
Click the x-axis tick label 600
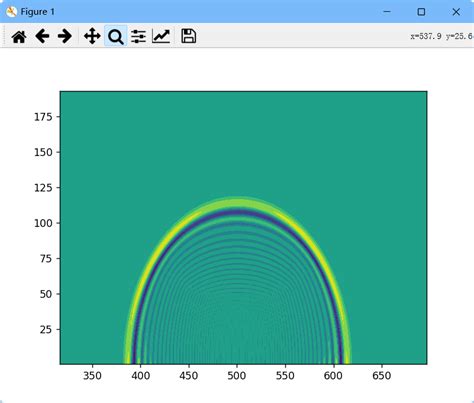(333, 376)
